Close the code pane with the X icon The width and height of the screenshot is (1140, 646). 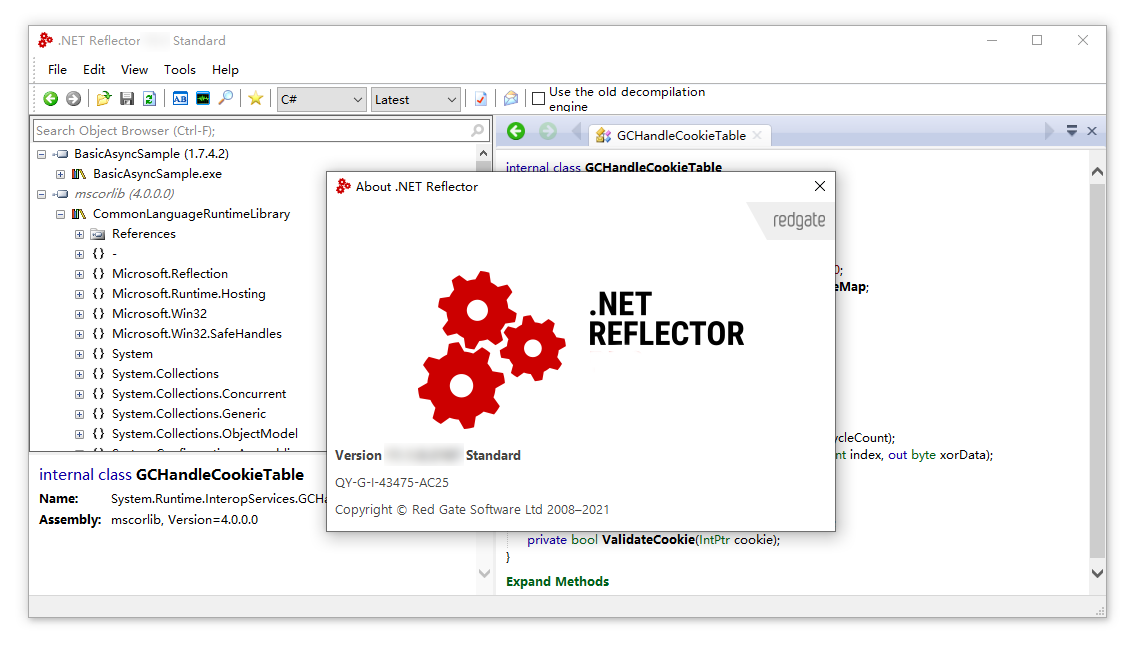[1092, 131]
